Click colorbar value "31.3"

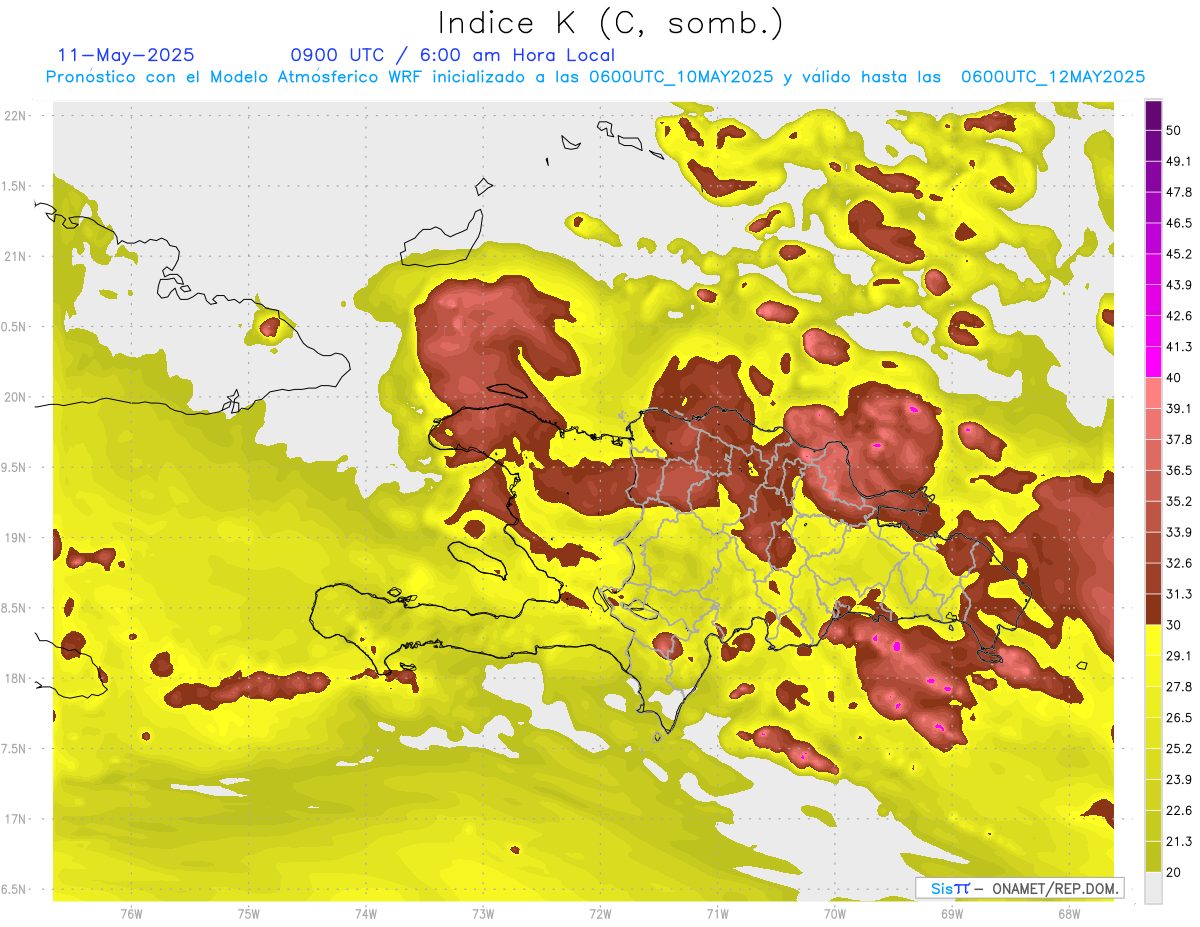click(x=1180, y=594)
